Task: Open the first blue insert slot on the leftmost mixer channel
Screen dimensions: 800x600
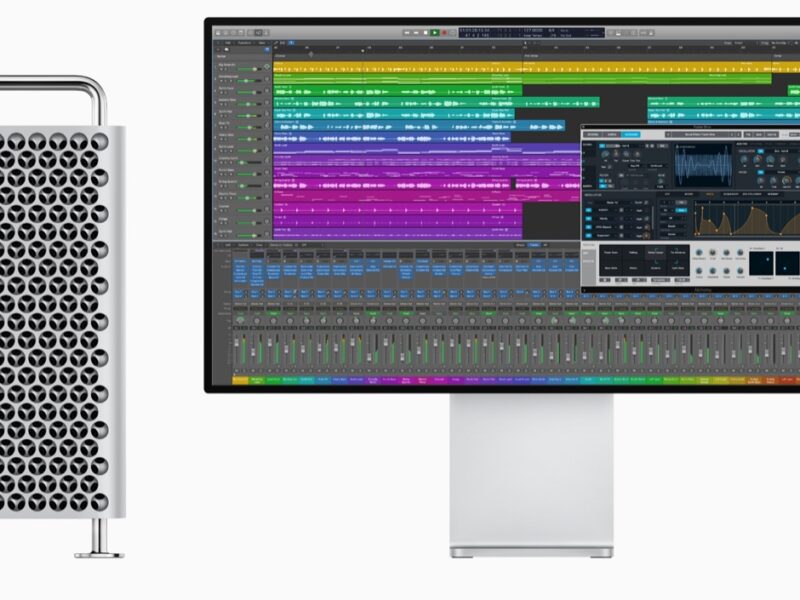Action: tap(240, 267)
